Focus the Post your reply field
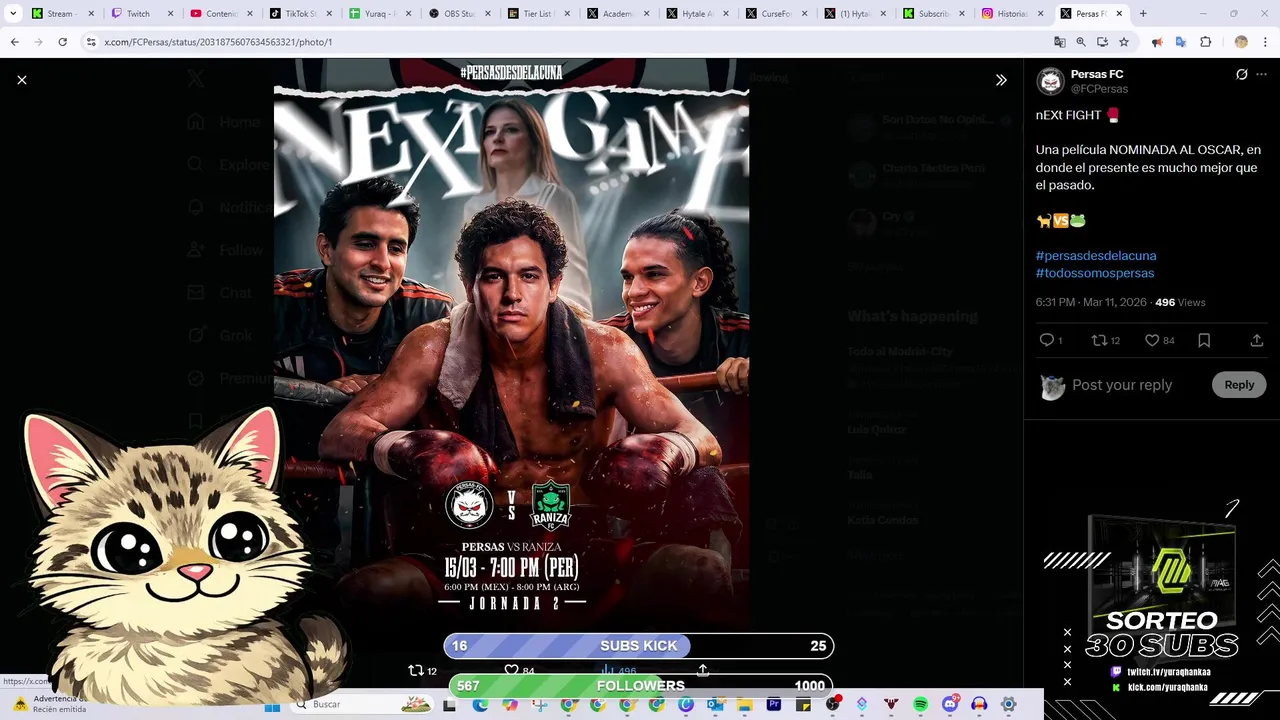Screen dimensions: 1280x720 pos(1122,385)
